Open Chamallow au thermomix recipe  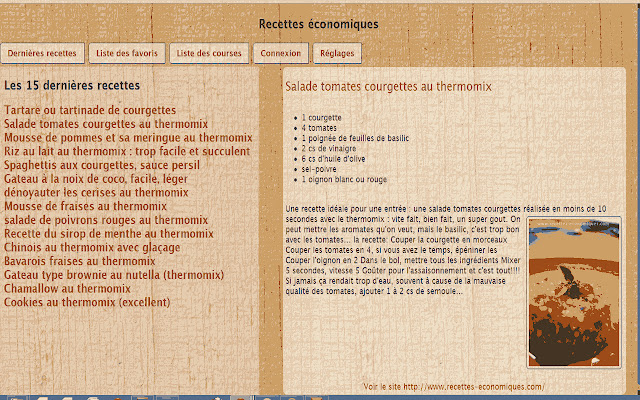67,289
